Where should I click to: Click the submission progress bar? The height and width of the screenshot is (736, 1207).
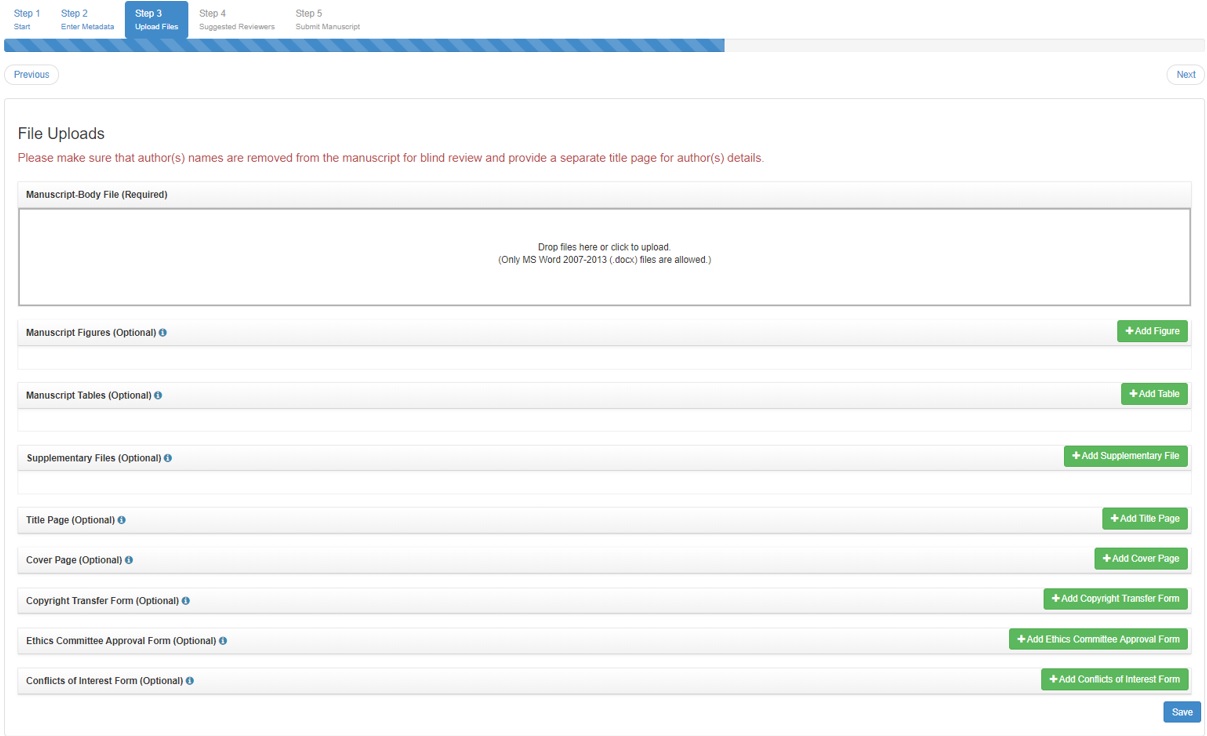[604, 46]
